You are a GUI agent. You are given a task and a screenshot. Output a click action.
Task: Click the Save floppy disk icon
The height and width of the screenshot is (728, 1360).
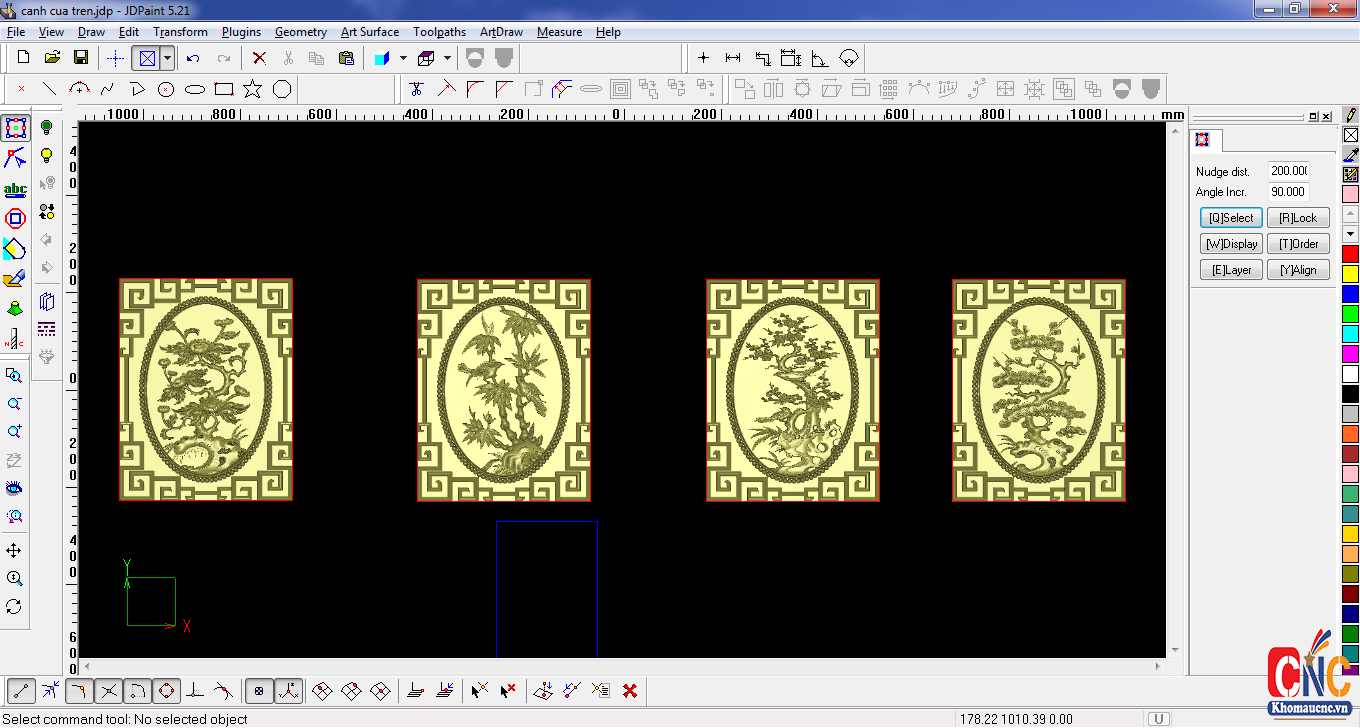[x=81, y=58]
